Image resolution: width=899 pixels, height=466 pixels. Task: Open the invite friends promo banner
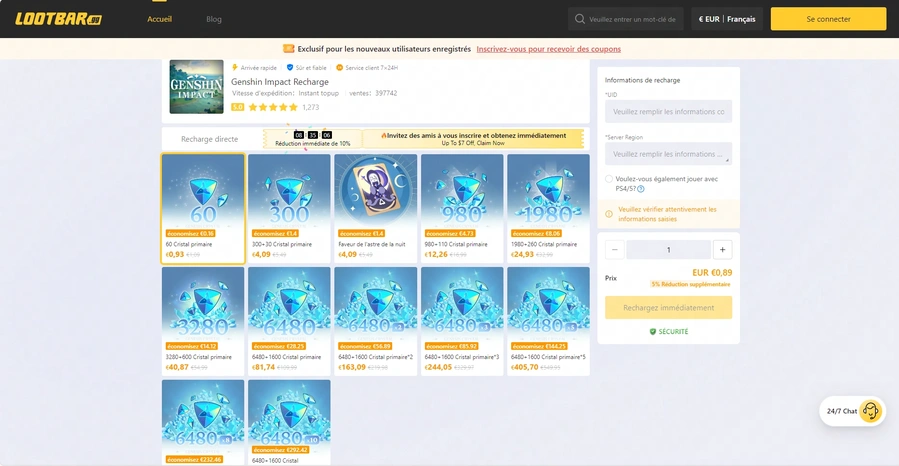473,139
